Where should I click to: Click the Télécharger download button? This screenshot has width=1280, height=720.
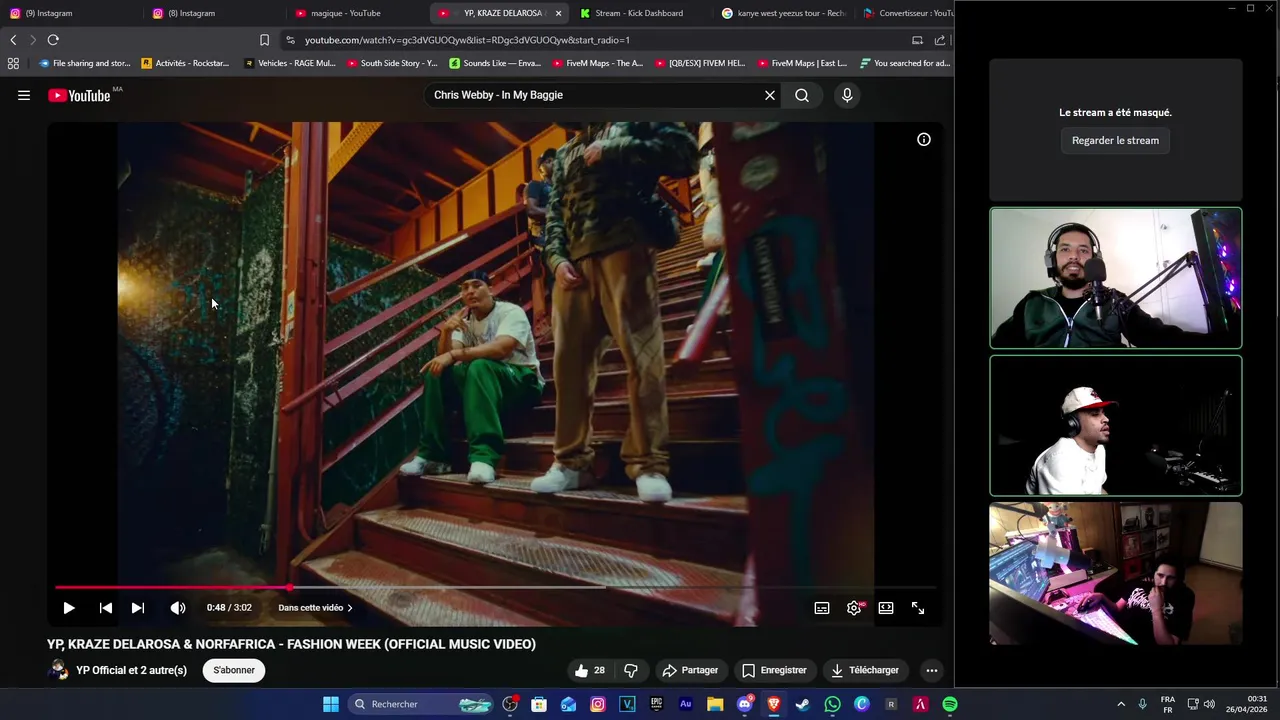click(x=864, y=670)
